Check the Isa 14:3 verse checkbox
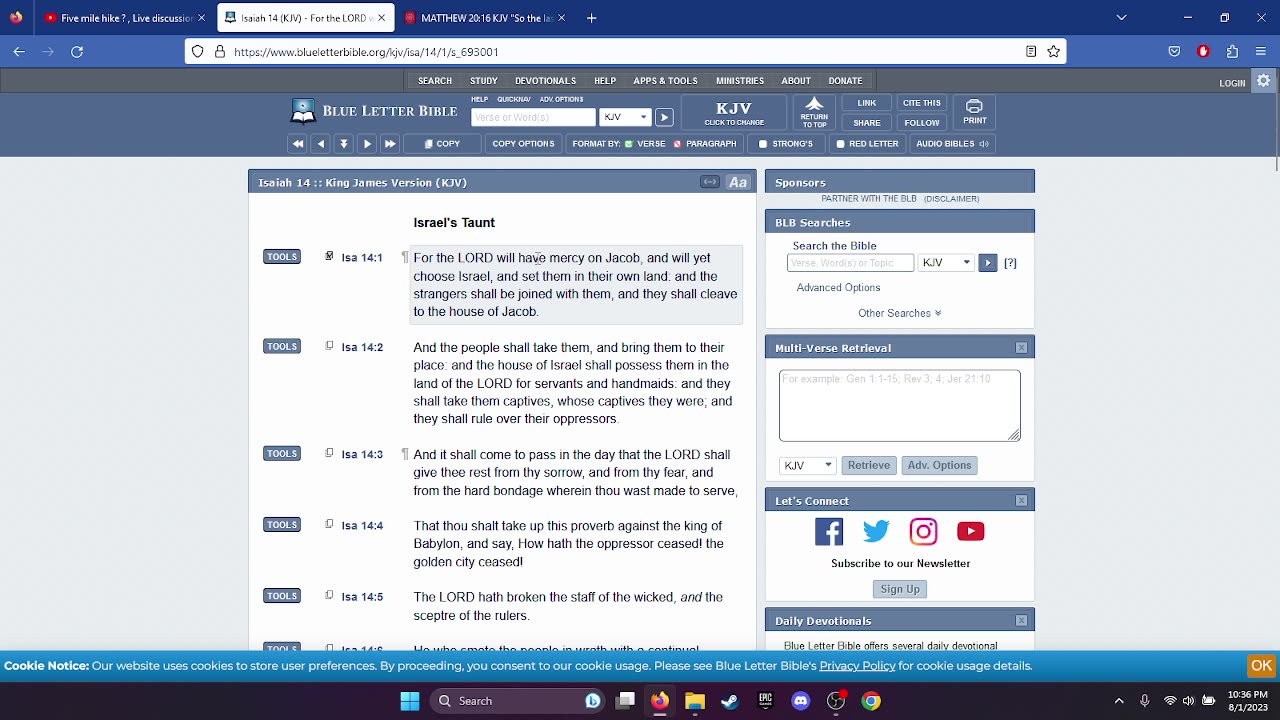 (329, 453)
